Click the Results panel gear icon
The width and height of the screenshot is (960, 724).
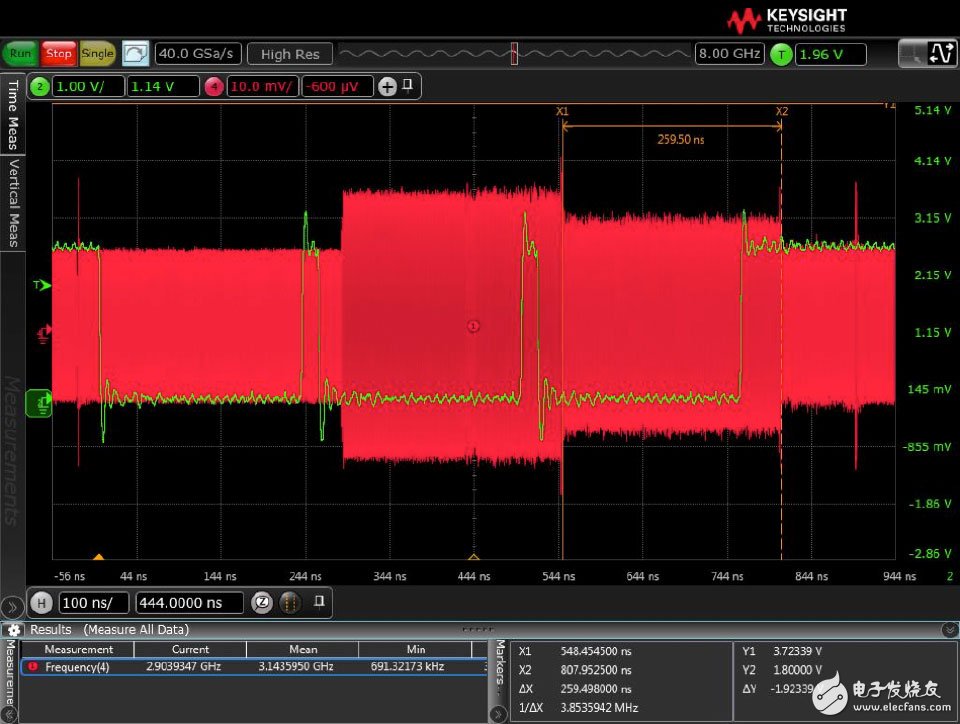13,629
